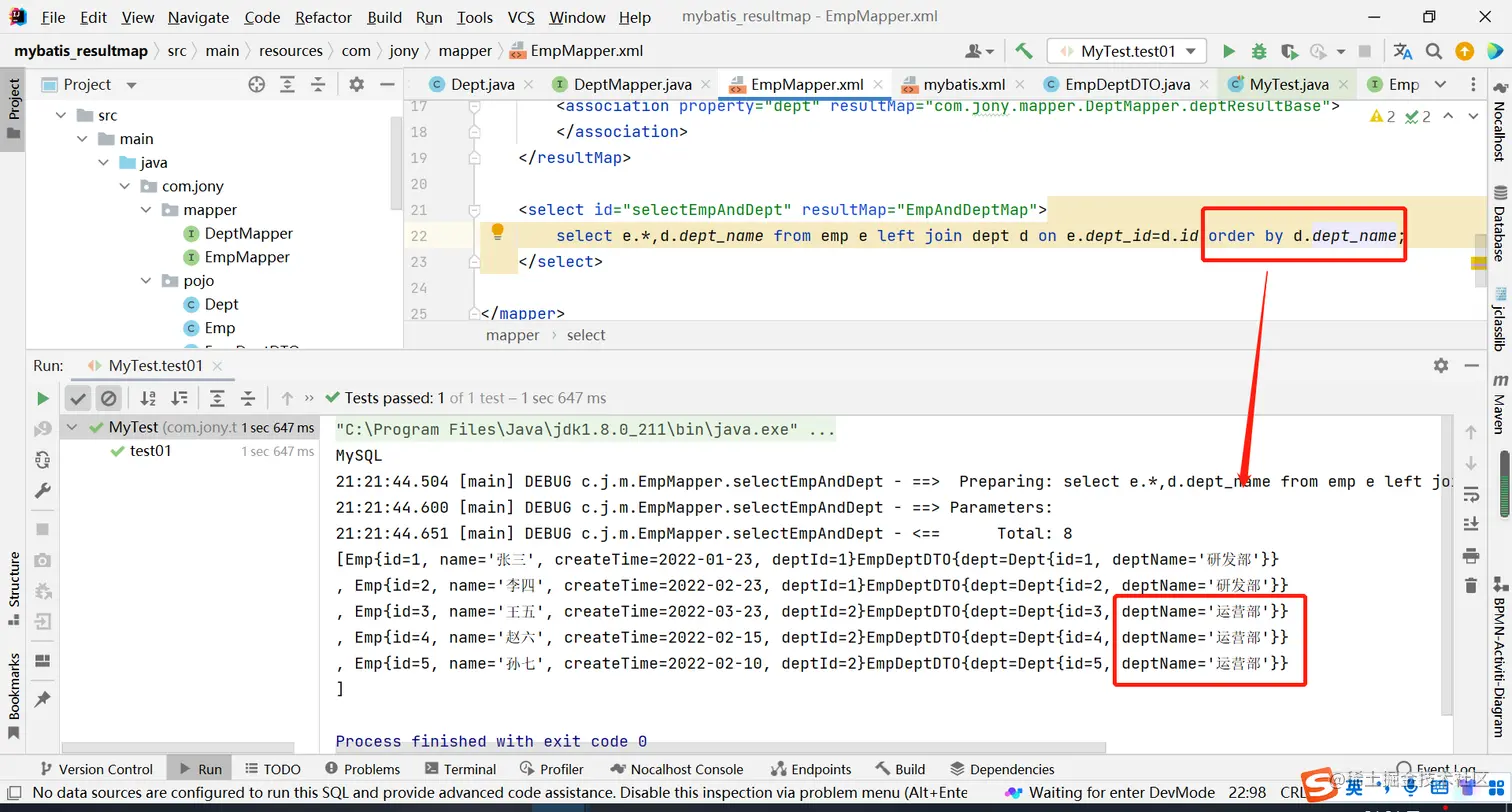Switch to the DeptMapper.java editor tab
This screenshot has height=812, width=1512.
(632, 85)
